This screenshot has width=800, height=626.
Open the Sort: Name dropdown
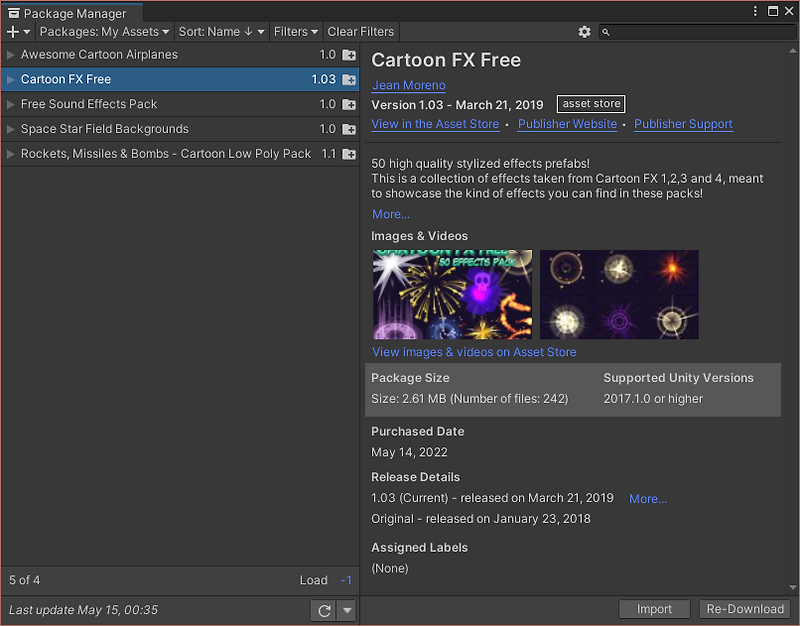[221, 32]
